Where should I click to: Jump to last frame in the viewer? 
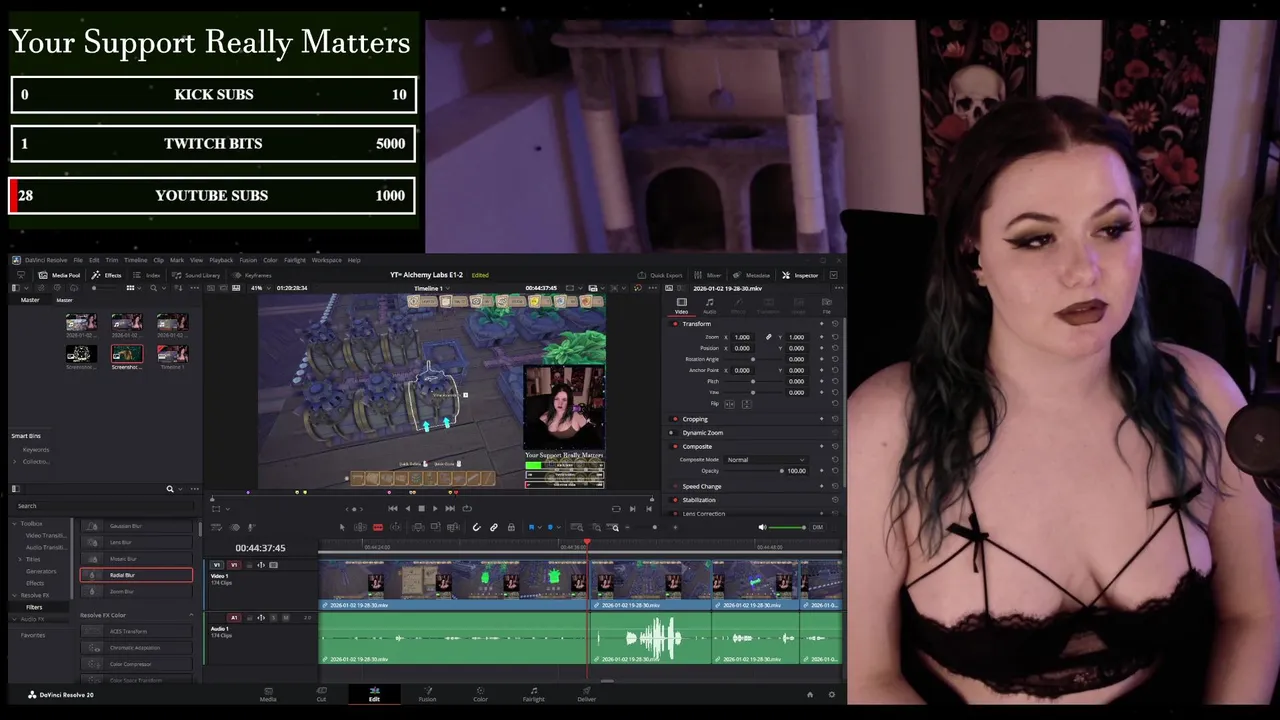click(x=450, y=508)
